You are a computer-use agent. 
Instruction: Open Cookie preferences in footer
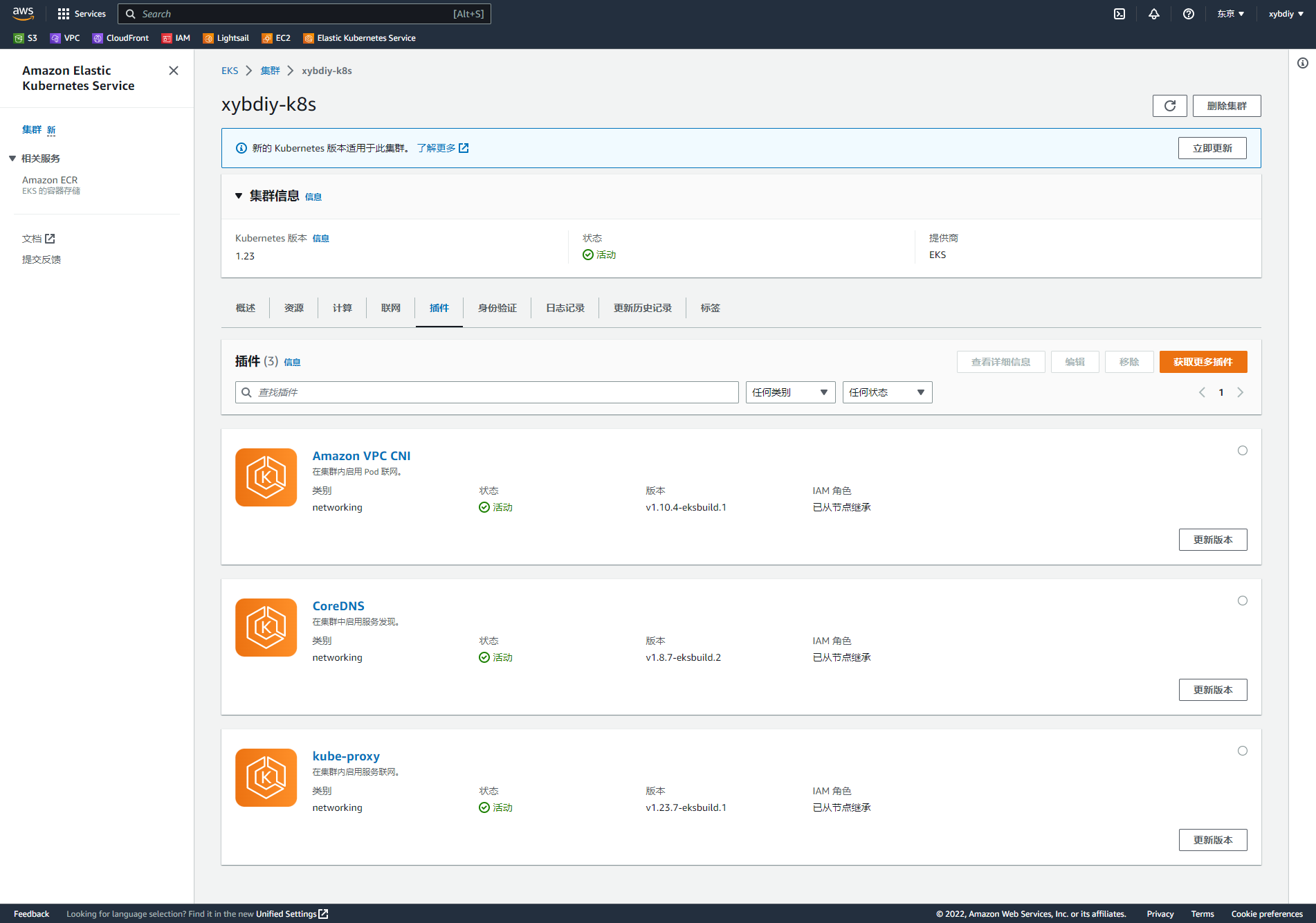[x=1267, y=914]
